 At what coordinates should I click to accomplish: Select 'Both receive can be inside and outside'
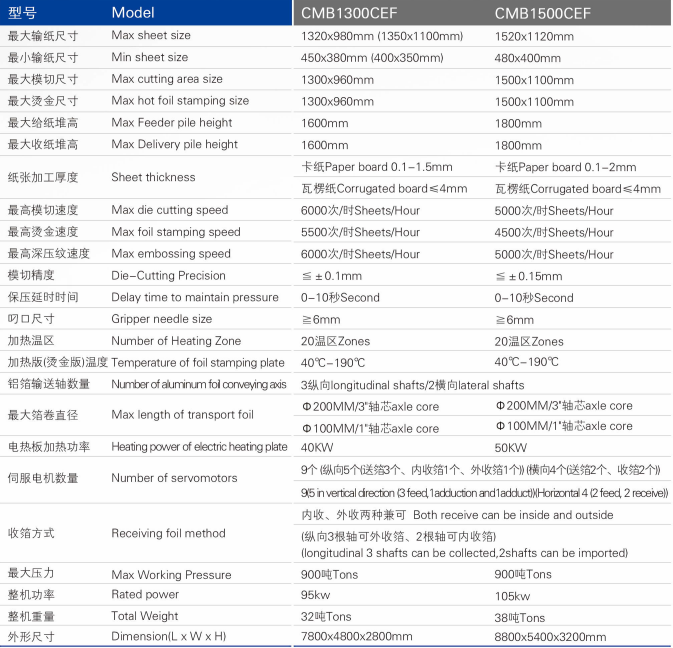(513, 515)
